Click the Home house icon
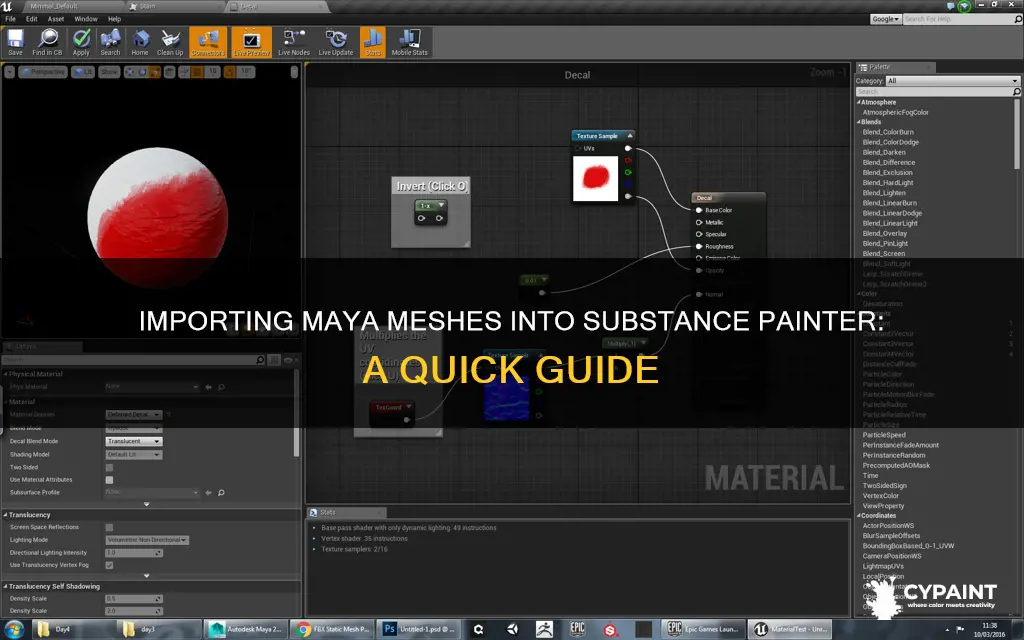 140,42
